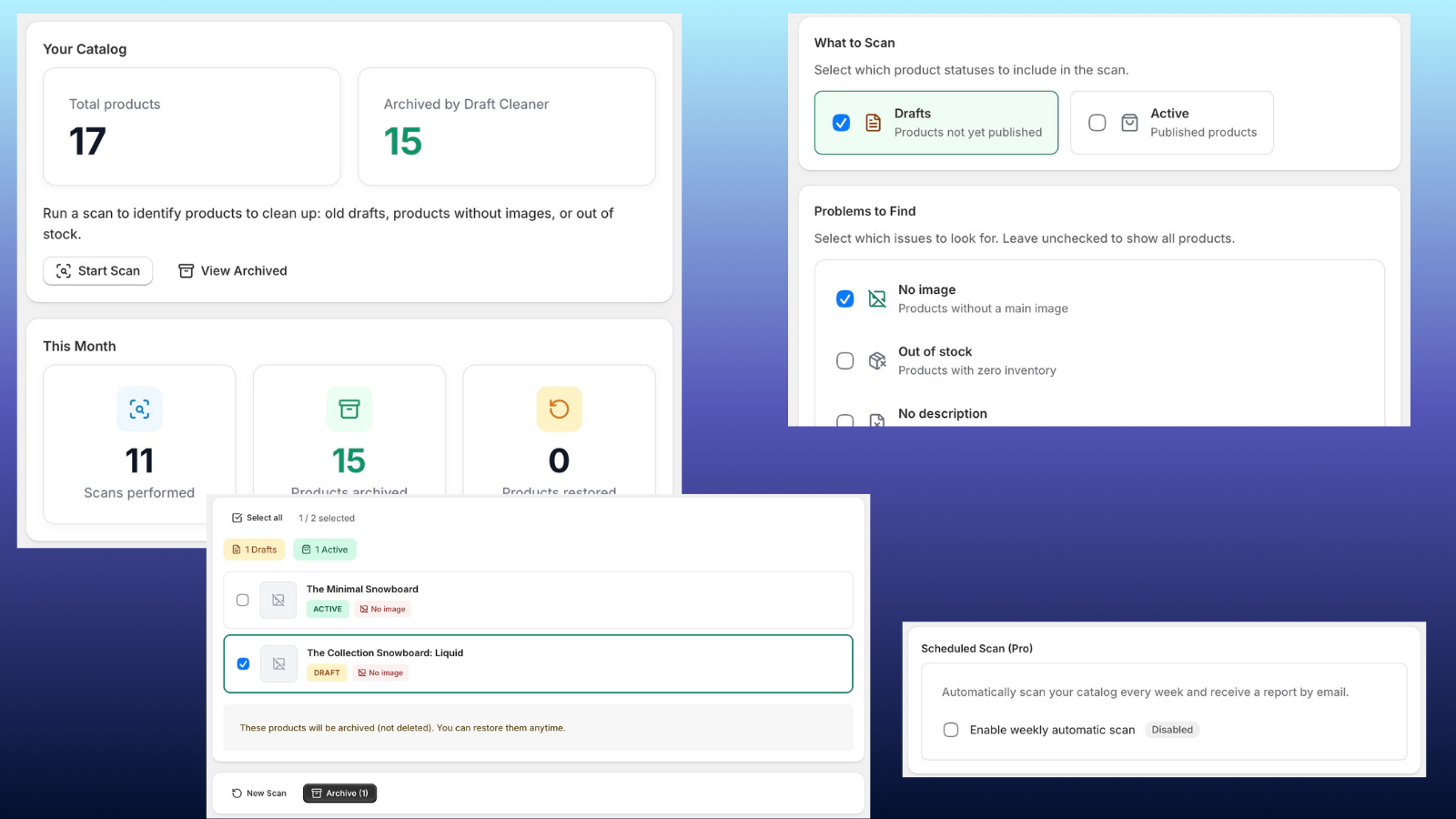
Task: Click the Drafts document icon
Action: pos(873,123)
